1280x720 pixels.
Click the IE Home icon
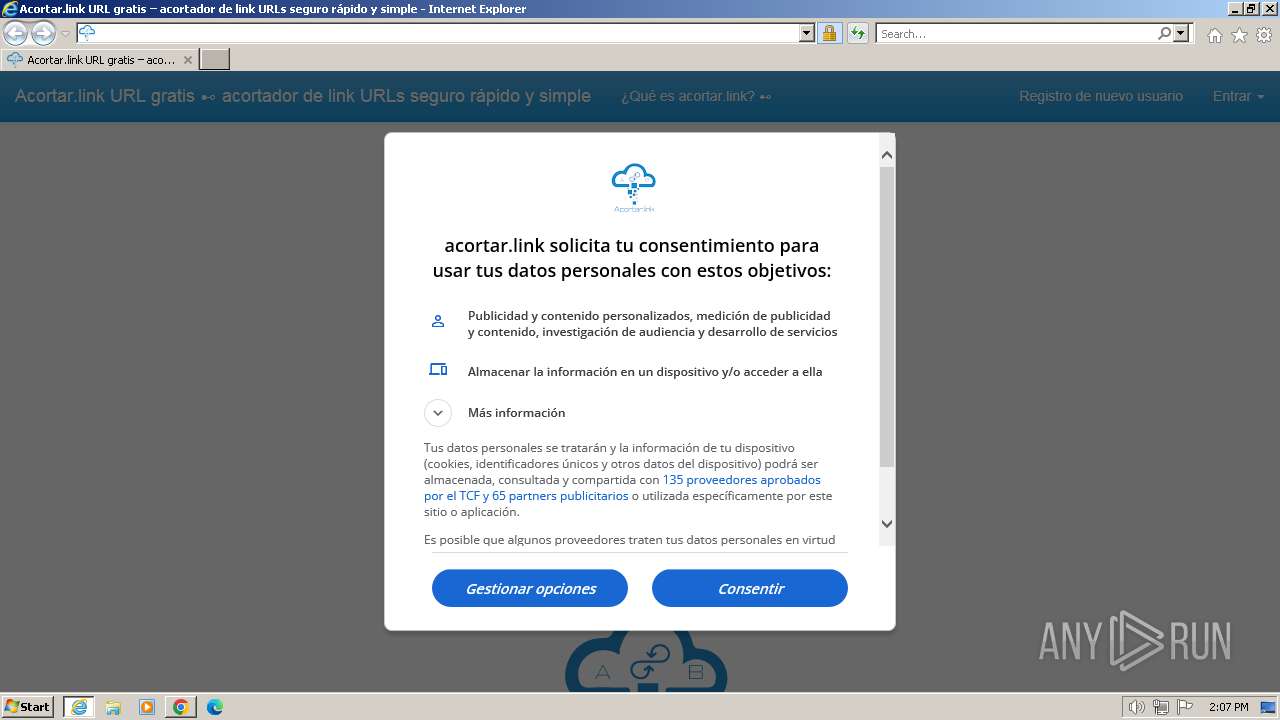coord(1214,35)
